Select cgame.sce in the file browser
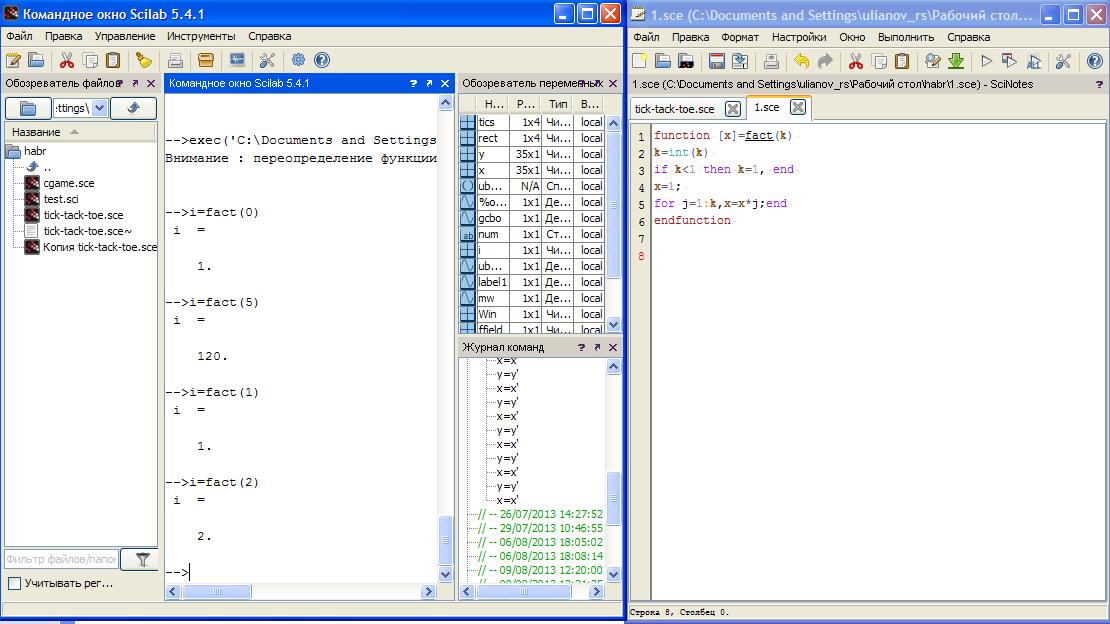Image resolution: width=1110 pixels, height=624 pixels. [69, 183]
